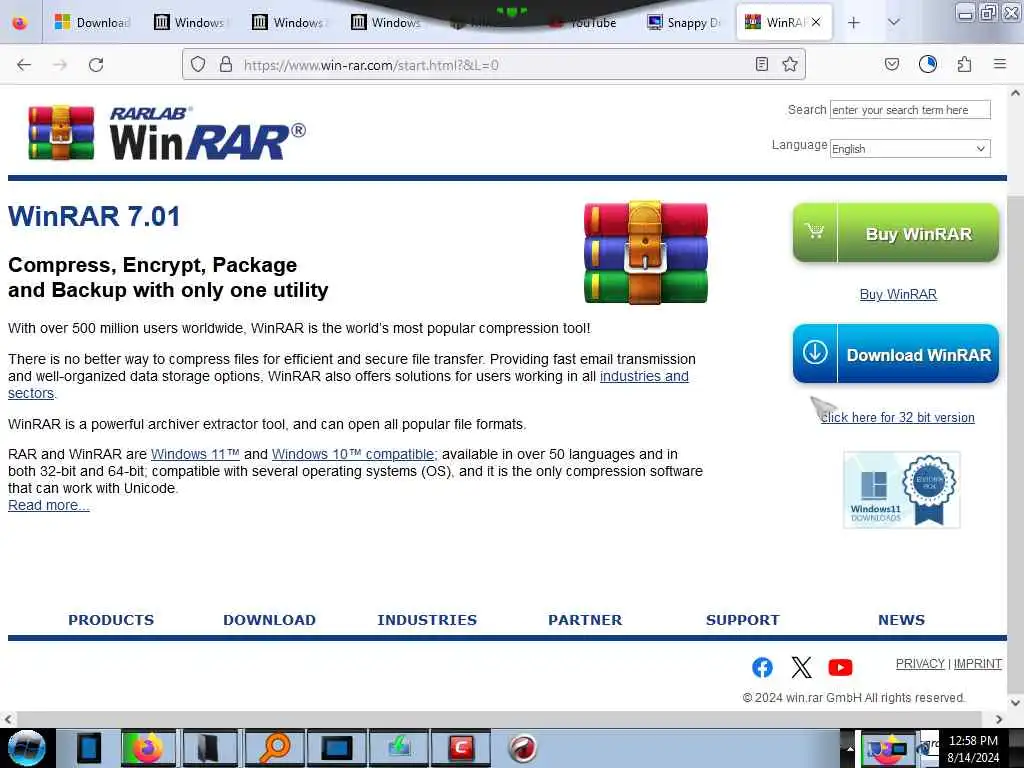The height and width of the screenshot is (768, 1024).
Task: Open the PRIVACY footer link
Action: 920,664
